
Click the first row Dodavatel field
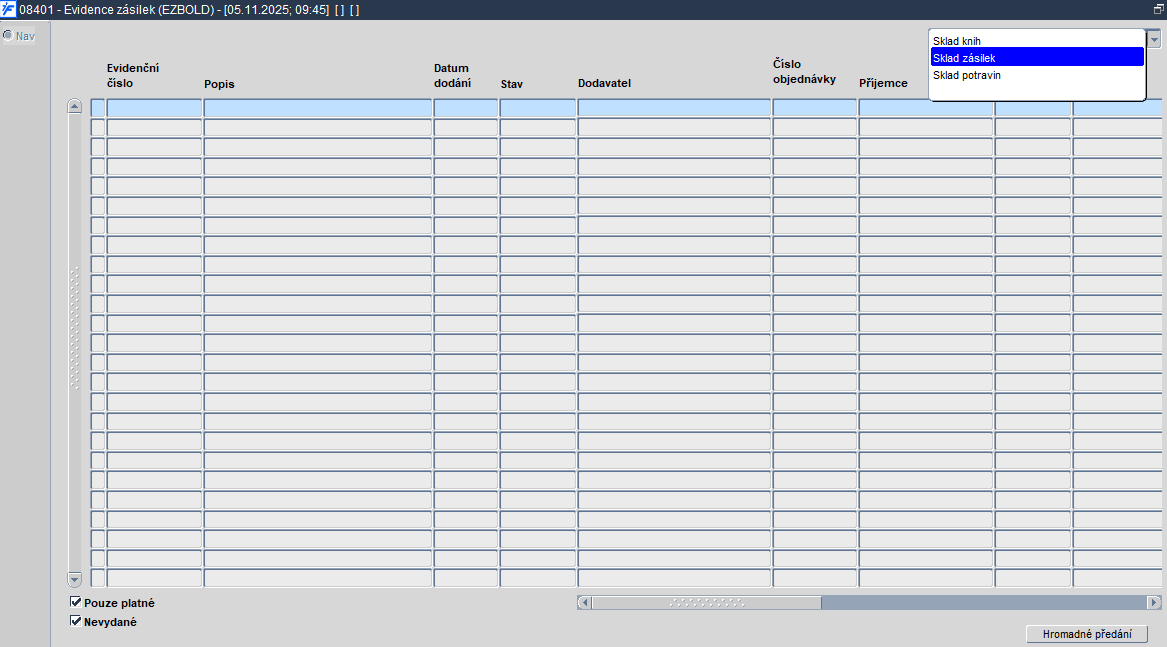[x=674, y=108]
